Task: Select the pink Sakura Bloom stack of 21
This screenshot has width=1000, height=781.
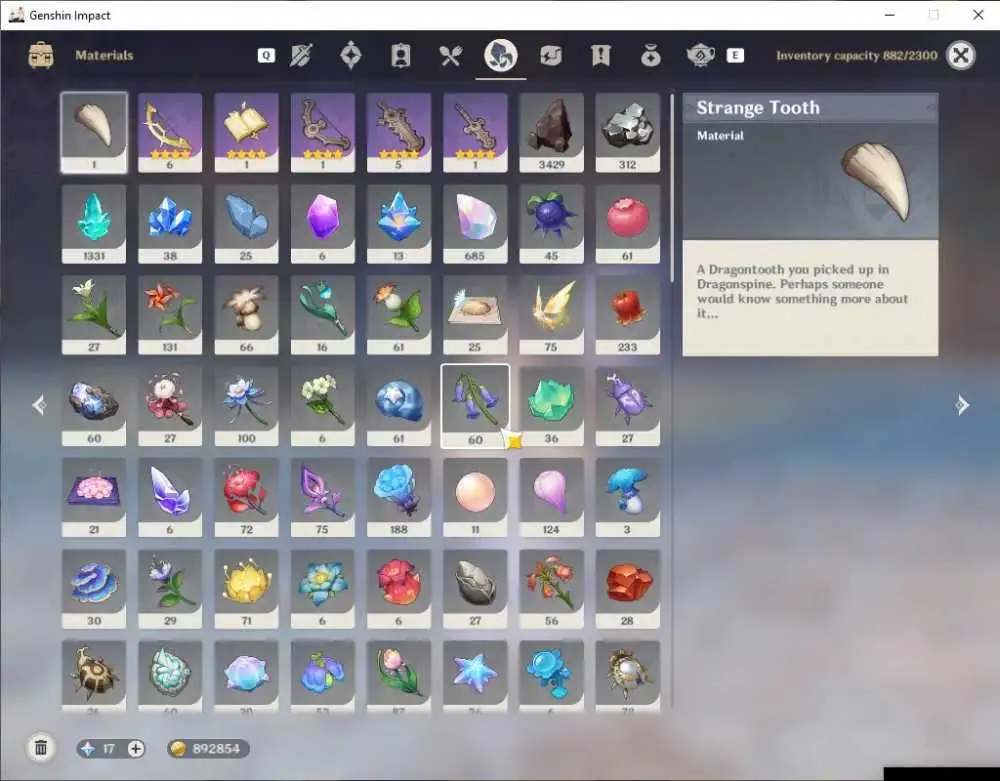Action: [x=94, y=497]
